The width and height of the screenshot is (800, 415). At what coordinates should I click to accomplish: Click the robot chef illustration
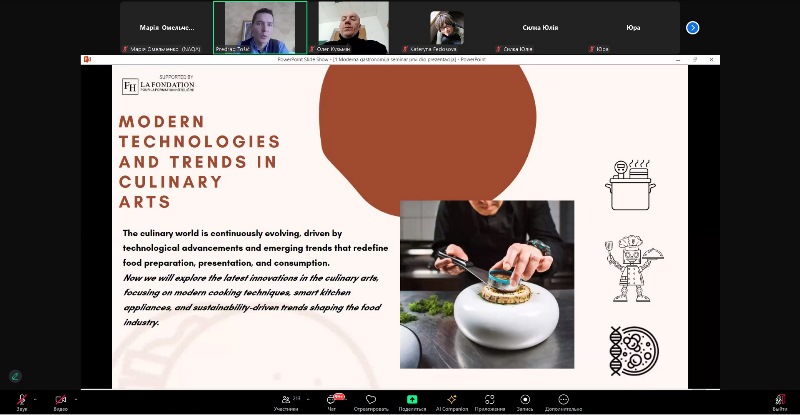pyautogui.click(x=633, y=268)
